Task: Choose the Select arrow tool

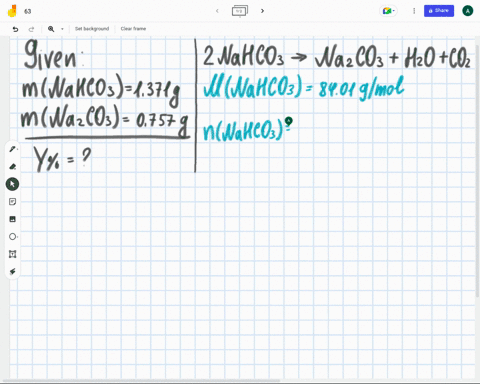Action: [12, 184]
